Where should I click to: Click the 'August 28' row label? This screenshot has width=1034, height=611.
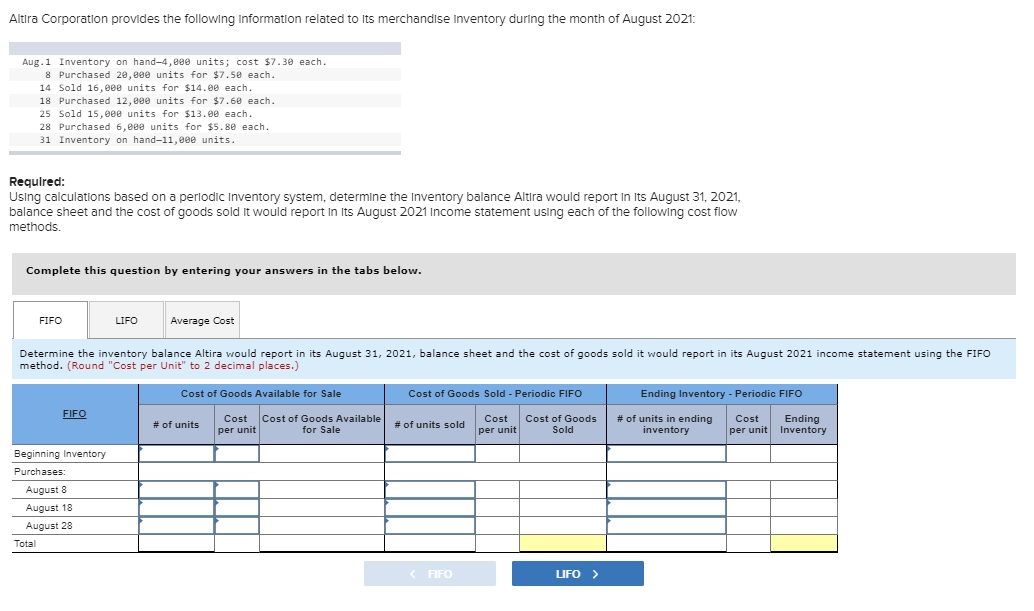tap(49, 525)
